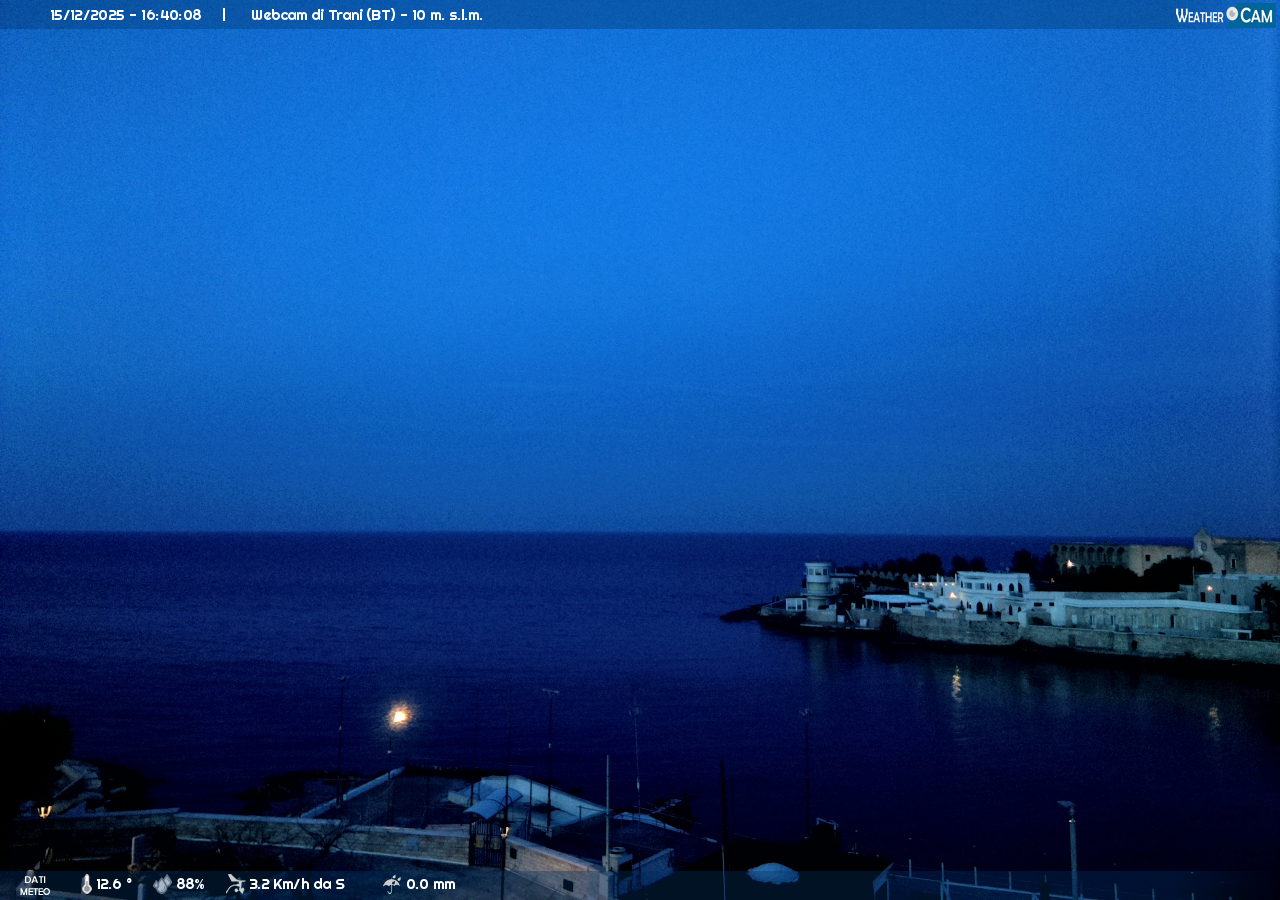Viewport: 1280px width, 900px height.
Task: Click the light reflection on the water
Action: pyautogui.click(x=956, y=685)
